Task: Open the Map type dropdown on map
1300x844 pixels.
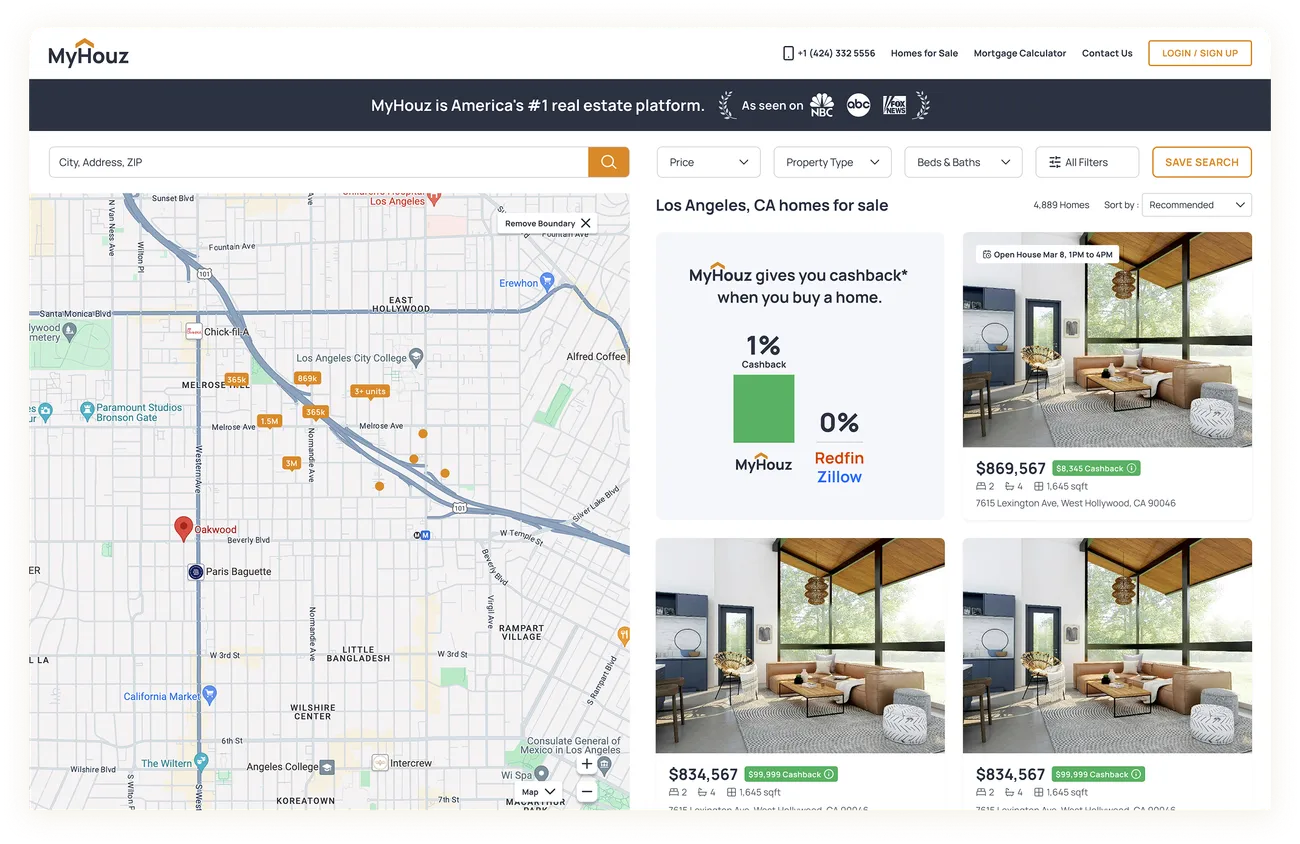Action: tap(538, 791)
